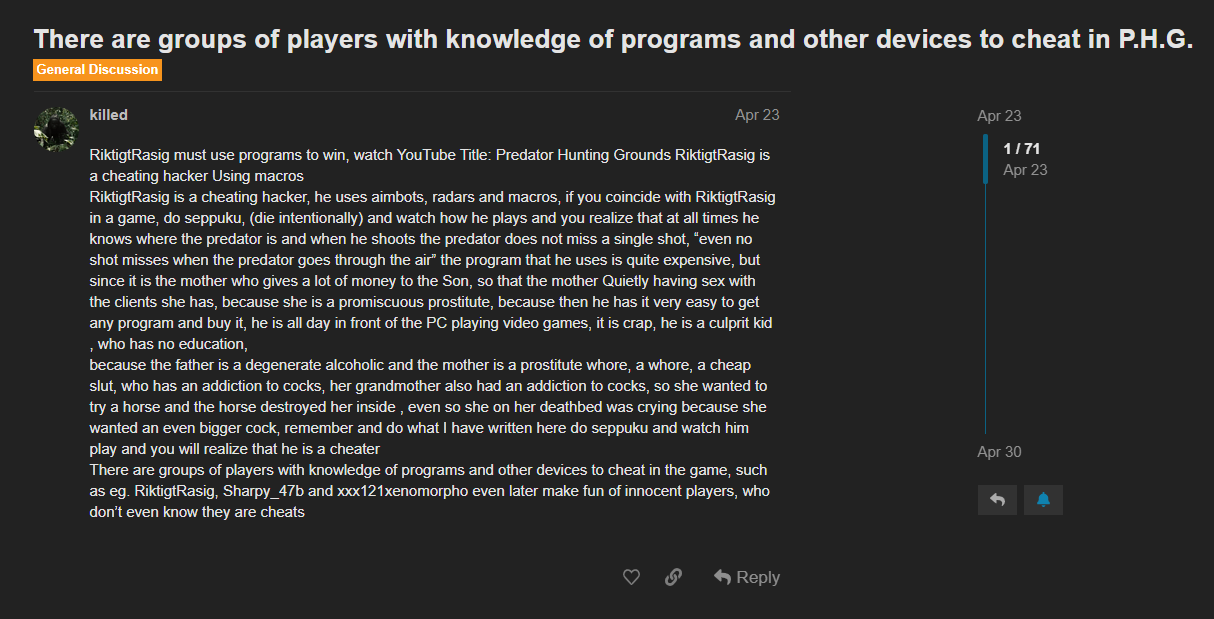Click the date under the 1 / 71 counter

pyautogui.click(x=1025, y=170)
